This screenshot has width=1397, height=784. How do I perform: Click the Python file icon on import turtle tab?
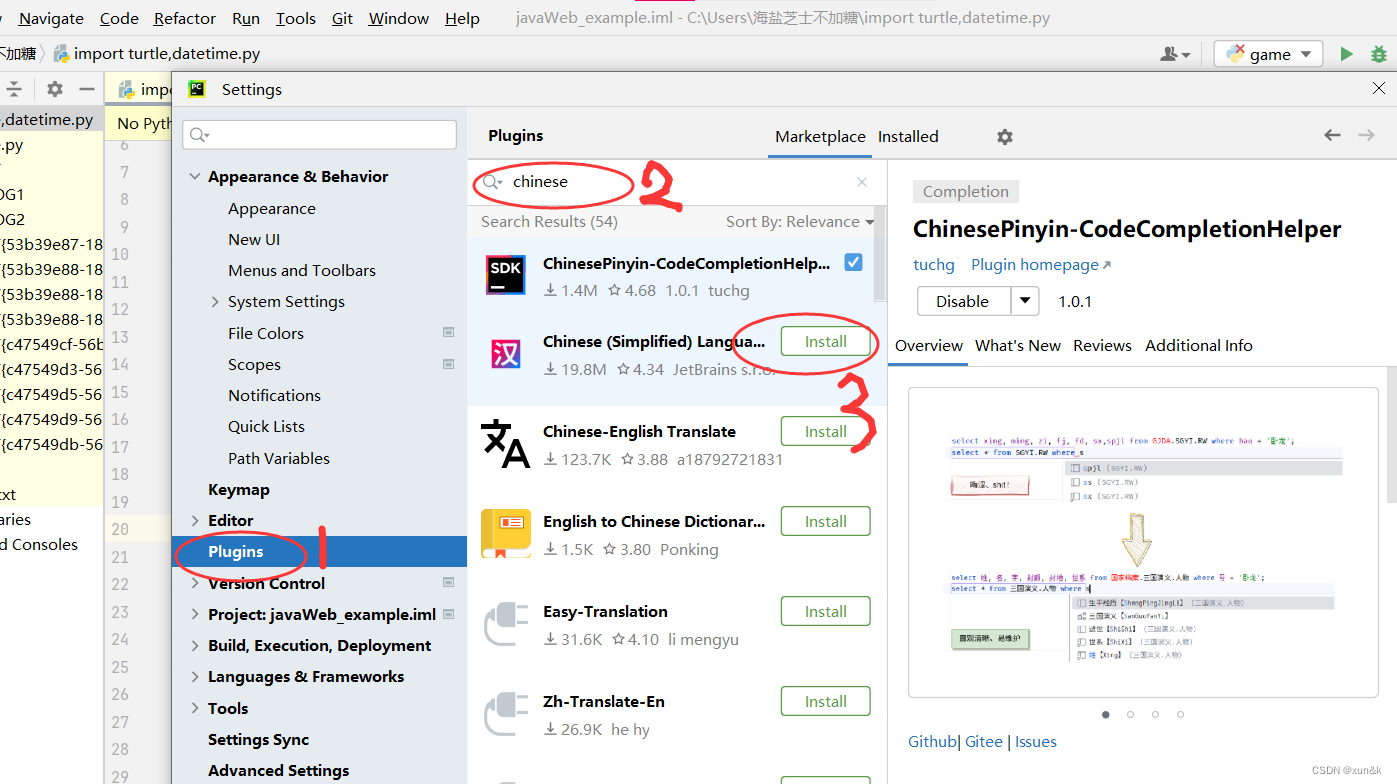tap(60, 53)
